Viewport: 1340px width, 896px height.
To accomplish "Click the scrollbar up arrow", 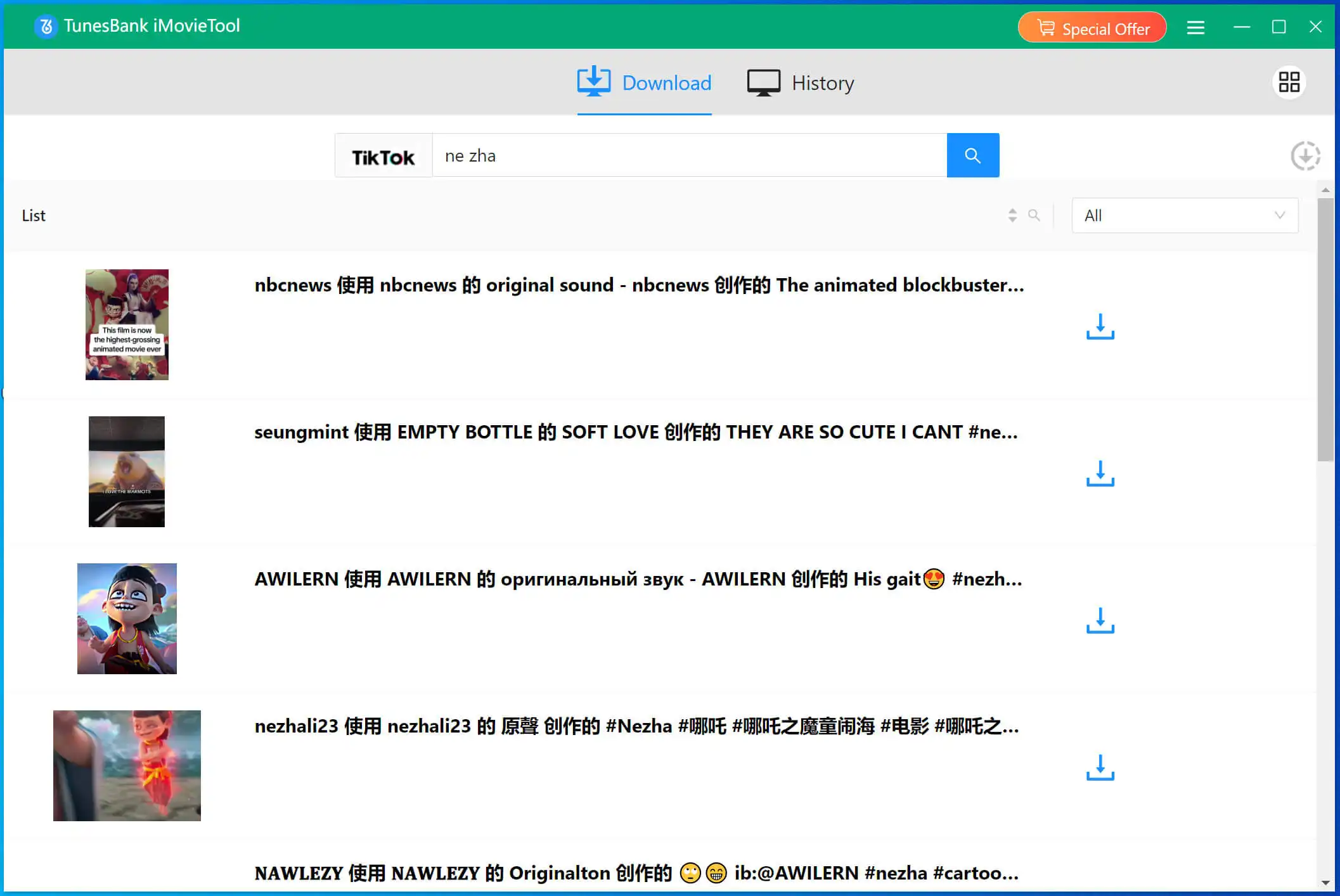I will (1325, 189).
